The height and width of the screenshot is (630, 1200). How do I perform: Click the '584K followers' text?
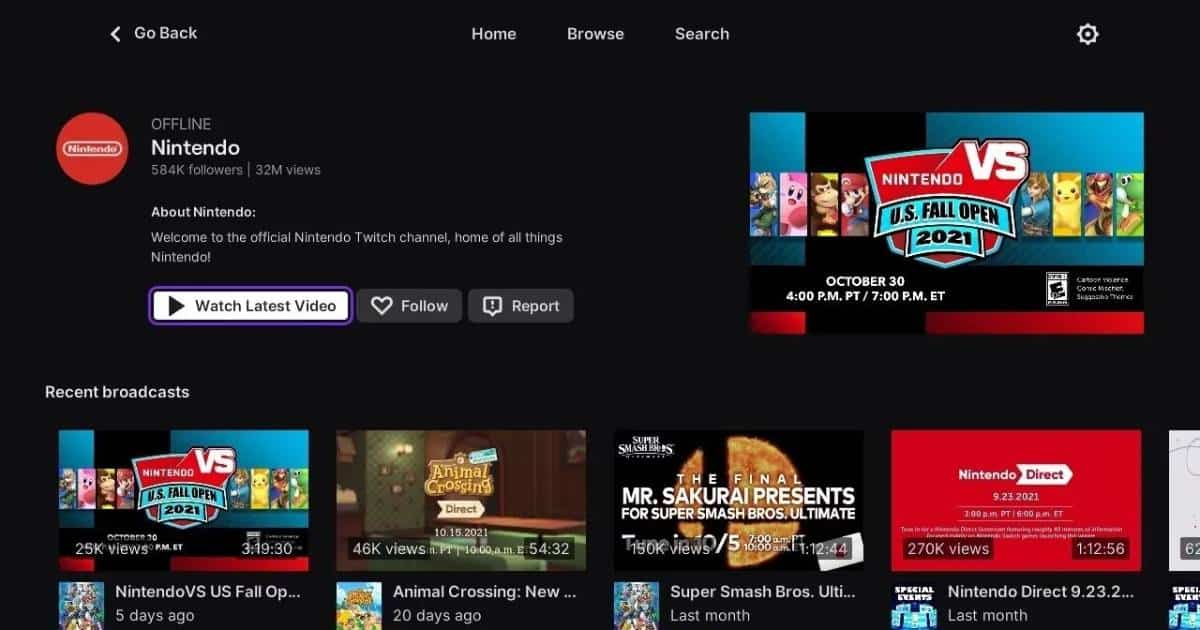[x=197, y=170]
